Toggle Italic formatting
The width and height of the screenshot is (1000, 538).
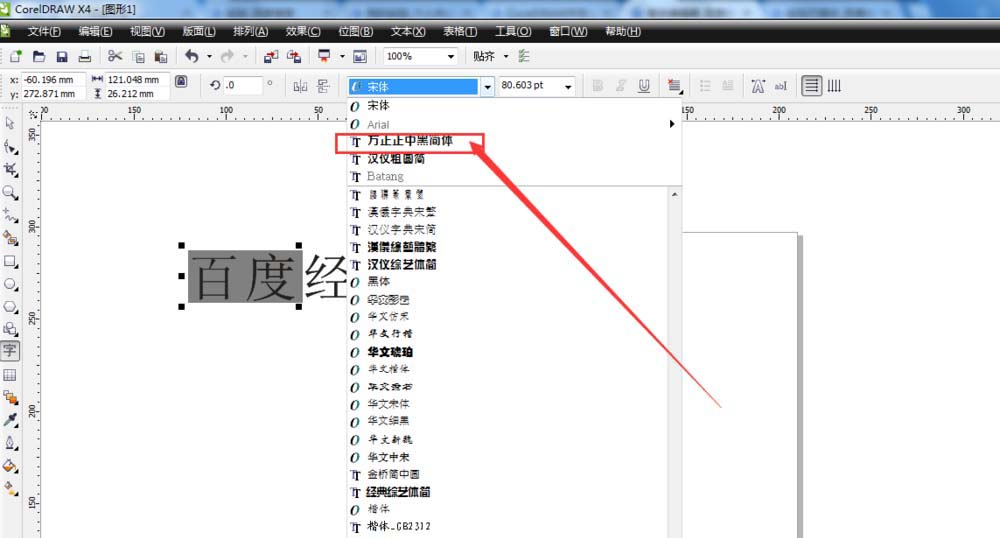pyautogui.click(x=621, y=86)
